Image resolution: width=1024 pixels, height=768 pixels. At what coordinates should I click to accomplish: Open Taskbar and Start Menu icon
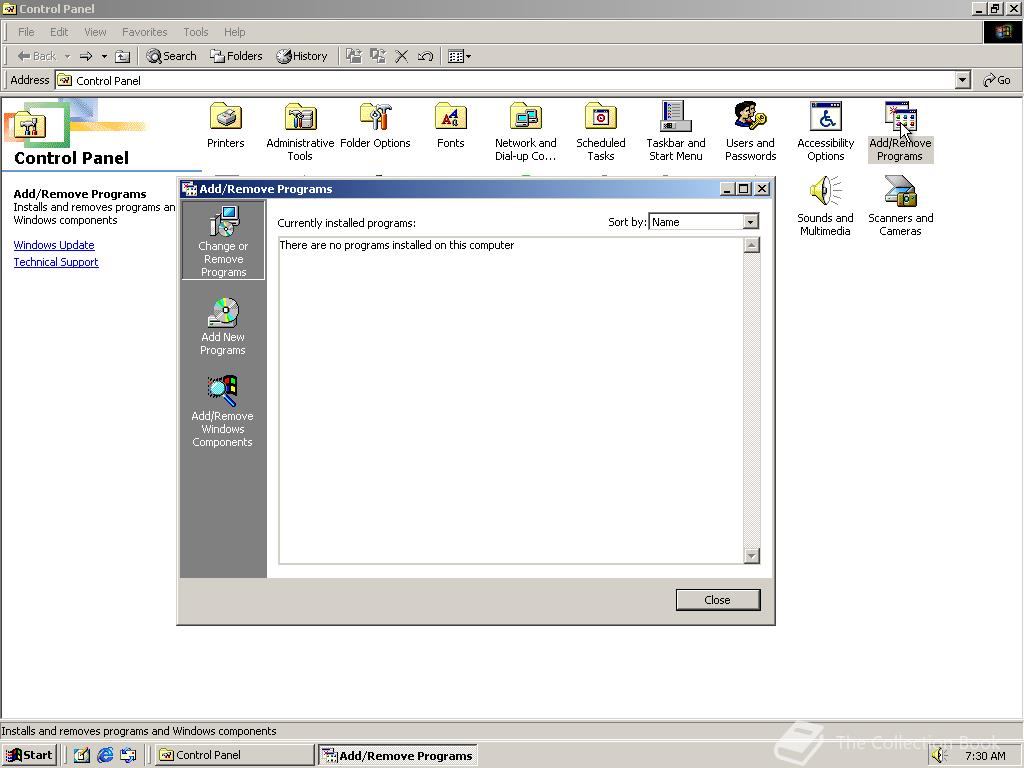coord(675,132)
